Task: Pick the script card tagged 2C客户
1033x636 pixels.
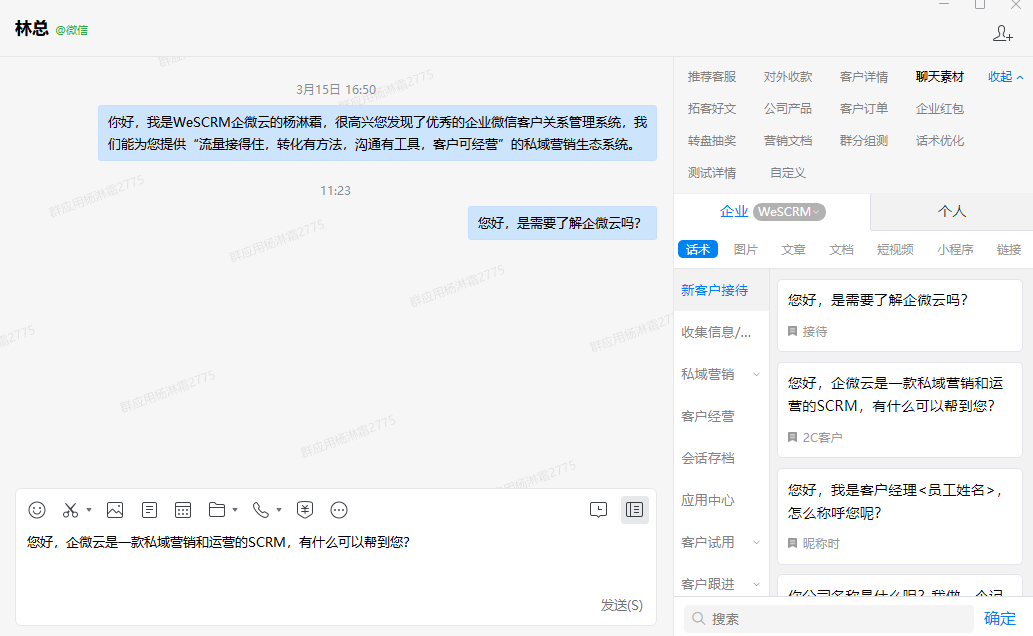Action: (899, 410)
